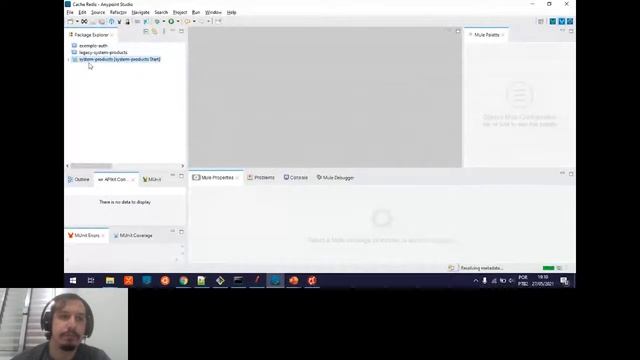Image resolution: width=640 pixels, height=360 pixels.
Task: Open File Explorer from the taskbar
Action: (110, 281)
